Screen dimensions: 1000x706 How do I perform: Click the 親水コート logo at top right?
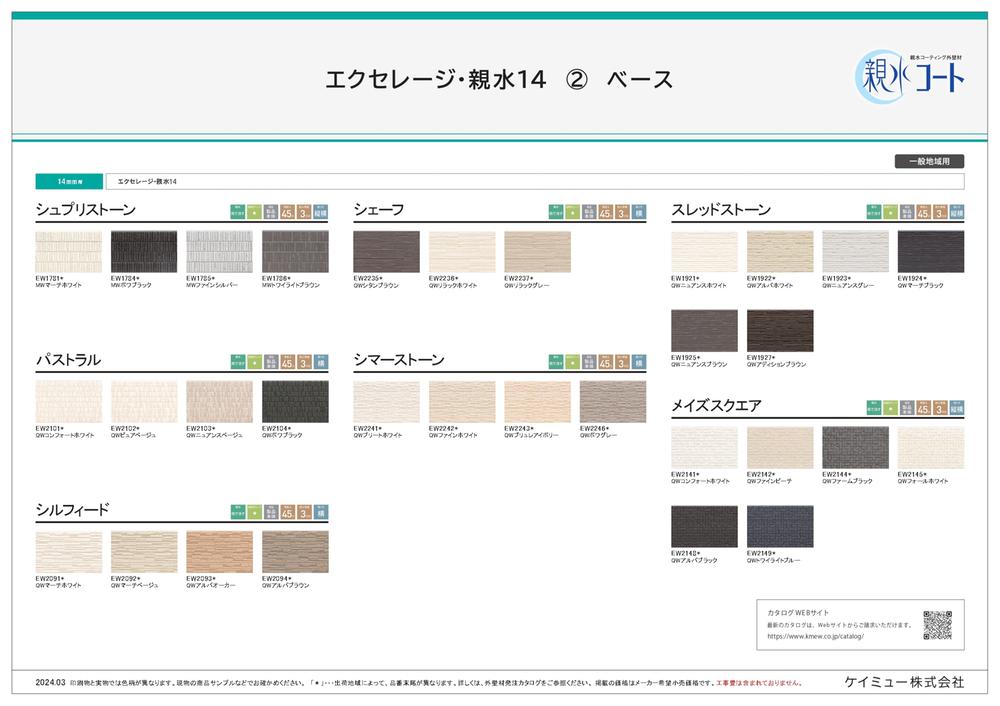point(910,76)
